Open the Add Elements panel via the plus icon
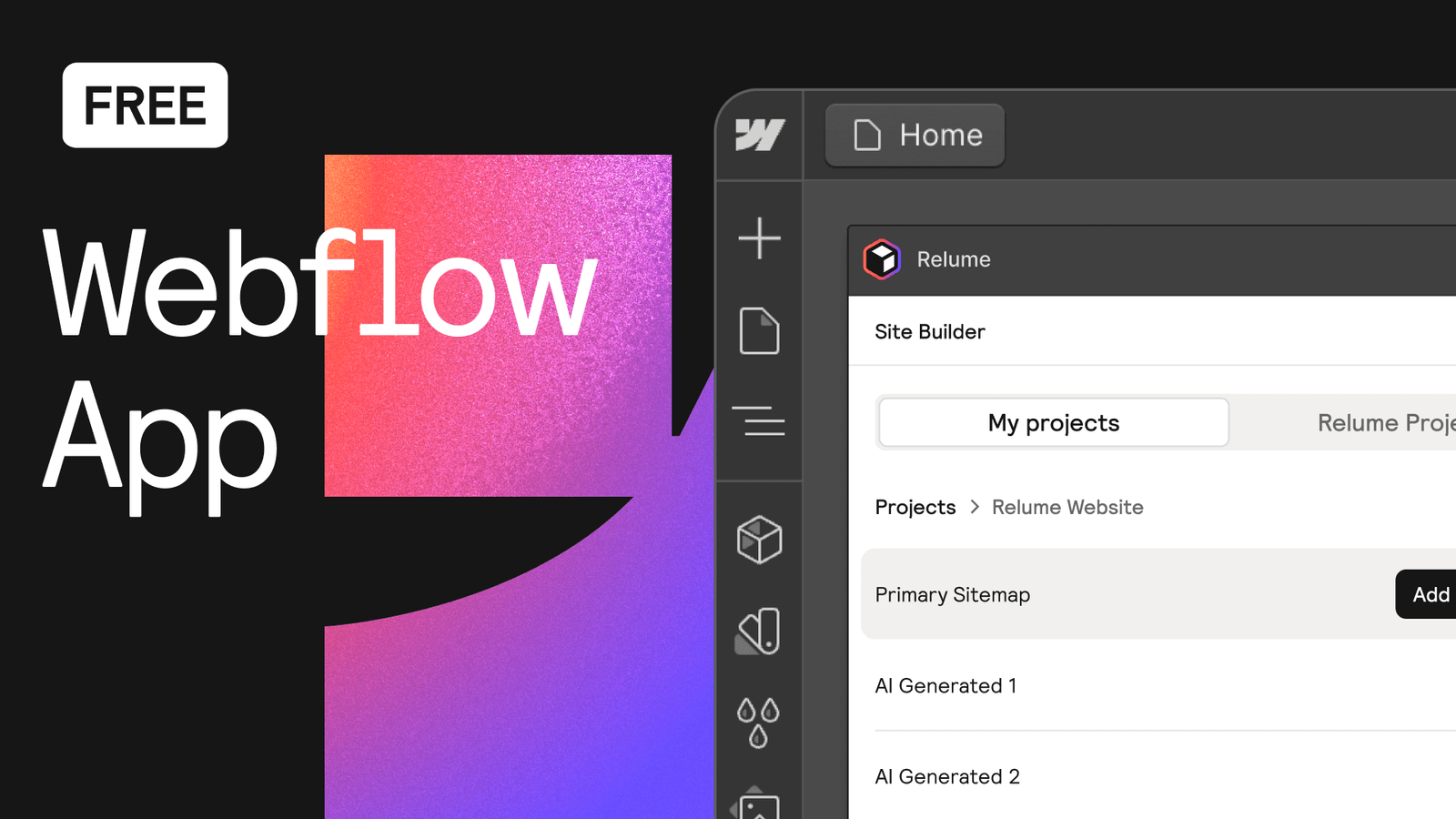 click(758, 238)
